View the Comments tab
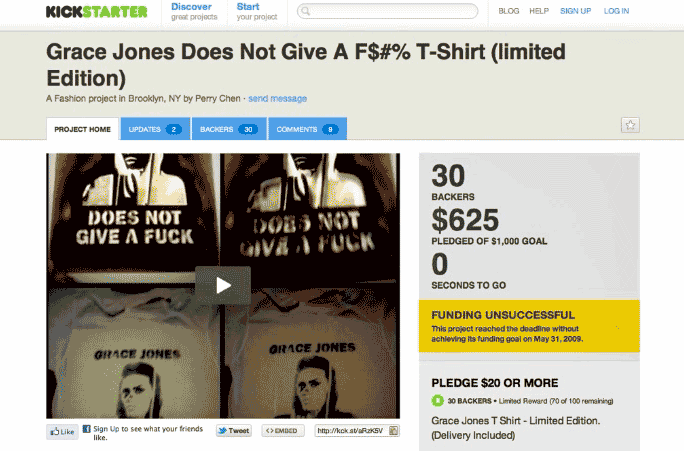The height and width of the screenshot is (451, 684). (x=308, y=129)
